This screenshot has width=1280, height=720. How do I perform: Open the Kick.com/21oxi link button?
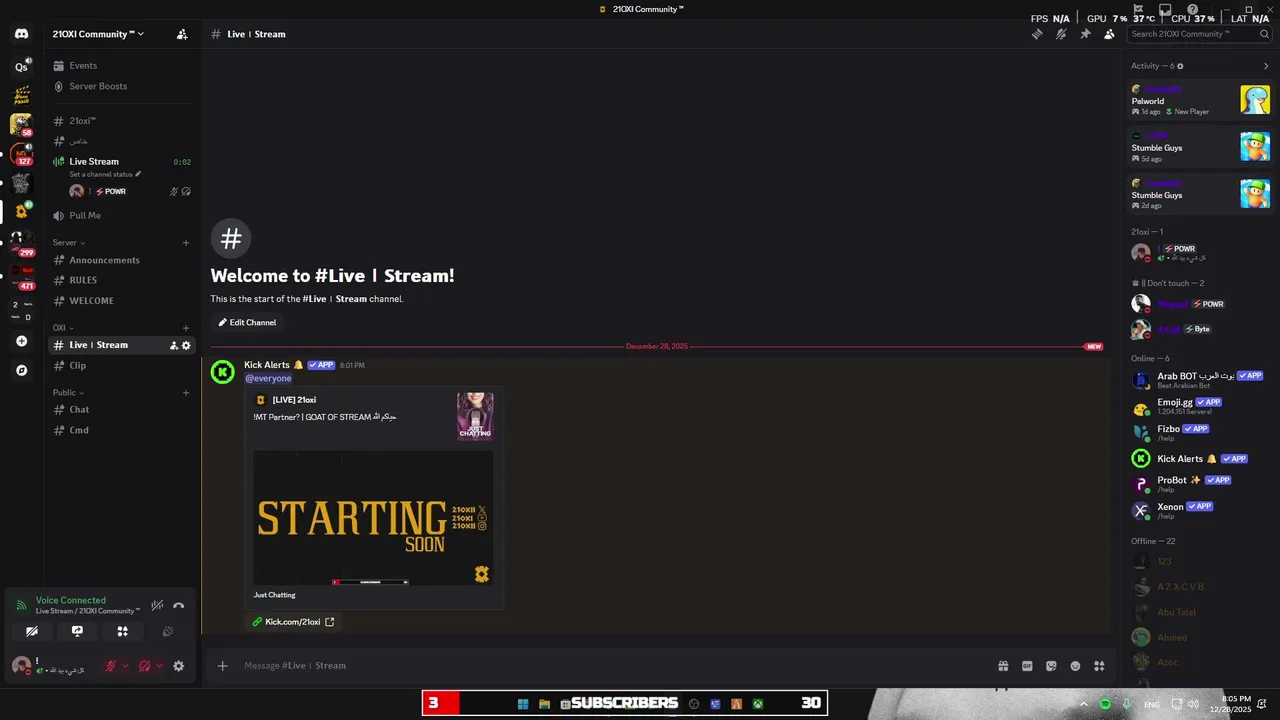pyautogui.click(x=293, y=622)
